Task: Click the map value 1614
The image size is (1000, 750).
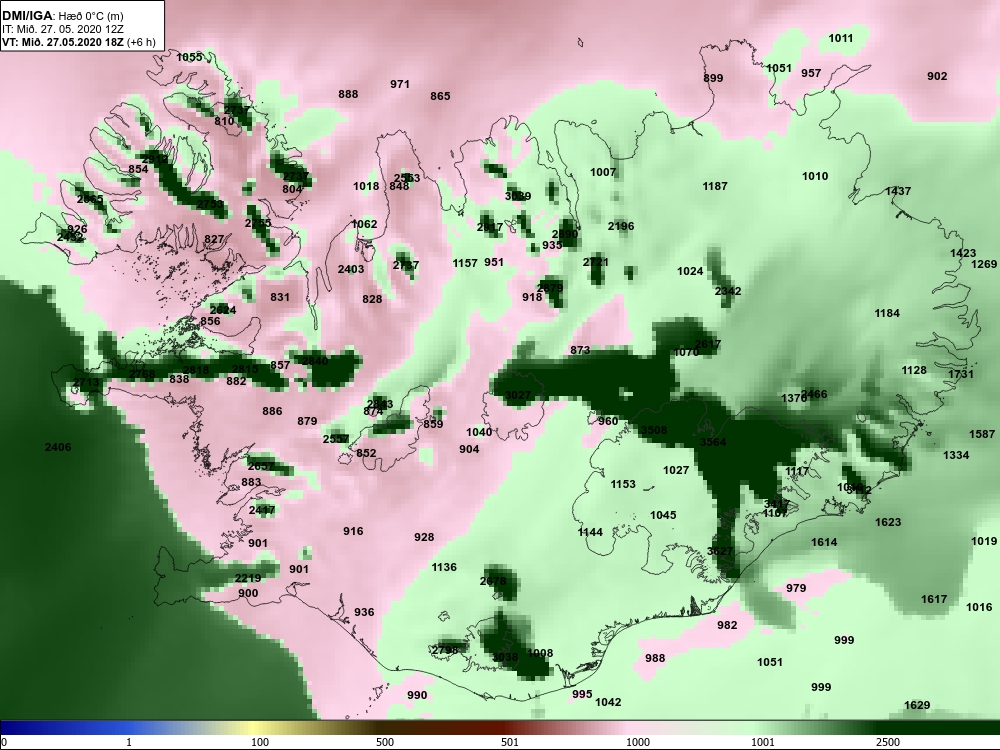Action: click(x=824, y=542)
